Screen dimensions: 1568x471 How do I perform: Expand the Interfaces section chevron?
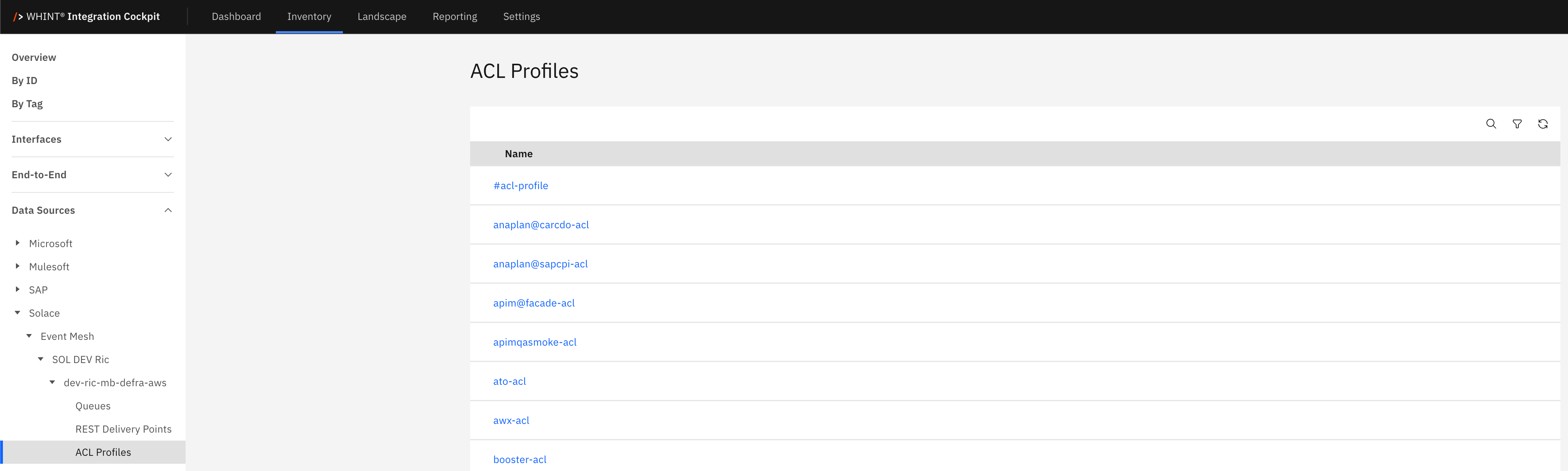tap(168, 139)
